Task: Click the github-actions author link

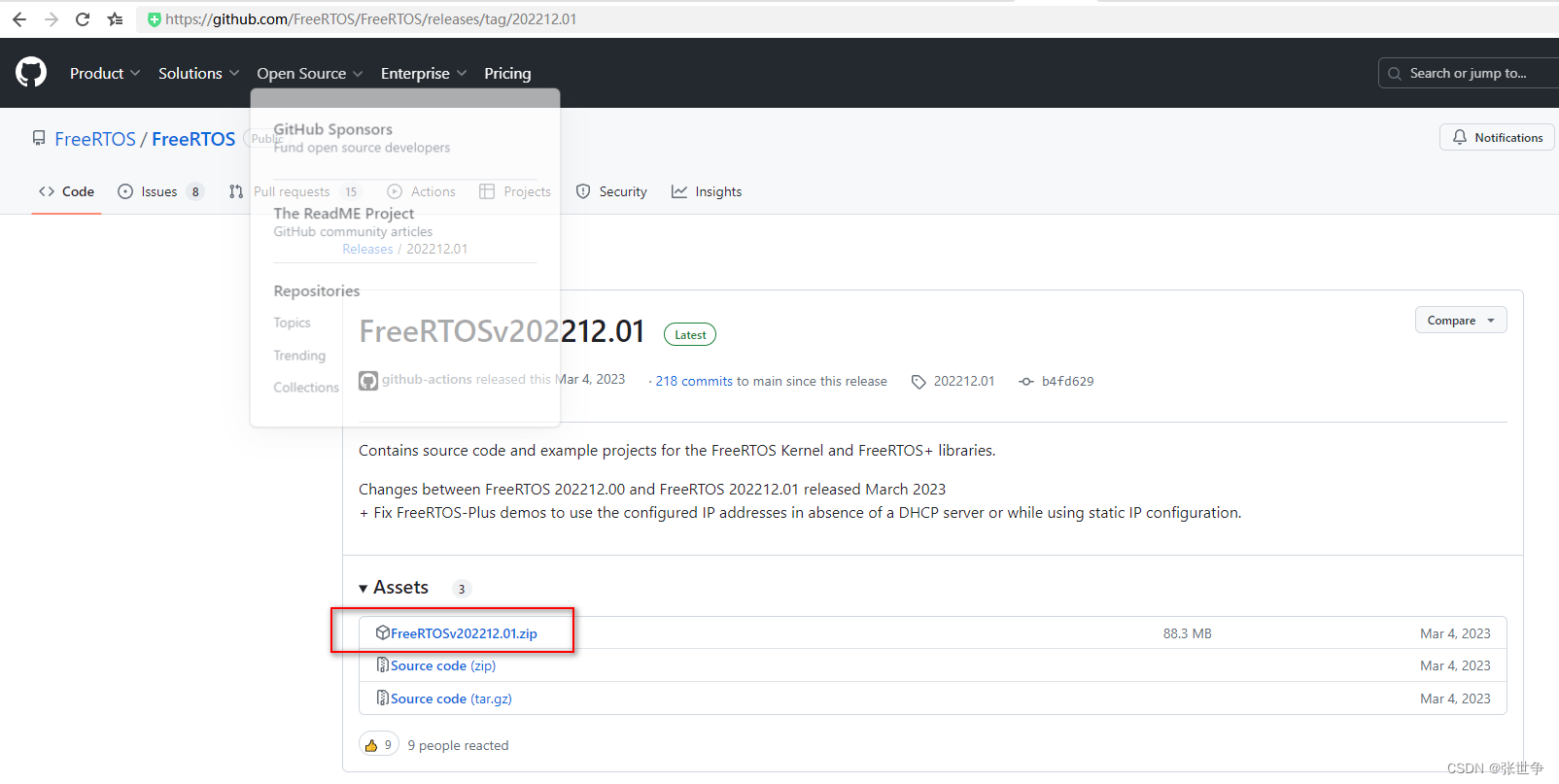Action: [427, 380]
